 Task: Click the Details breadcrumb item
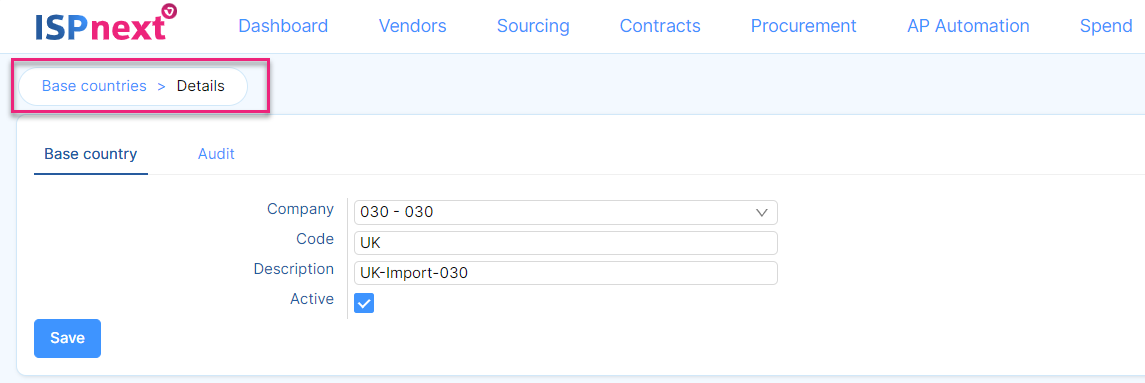(x=201, y=86)
